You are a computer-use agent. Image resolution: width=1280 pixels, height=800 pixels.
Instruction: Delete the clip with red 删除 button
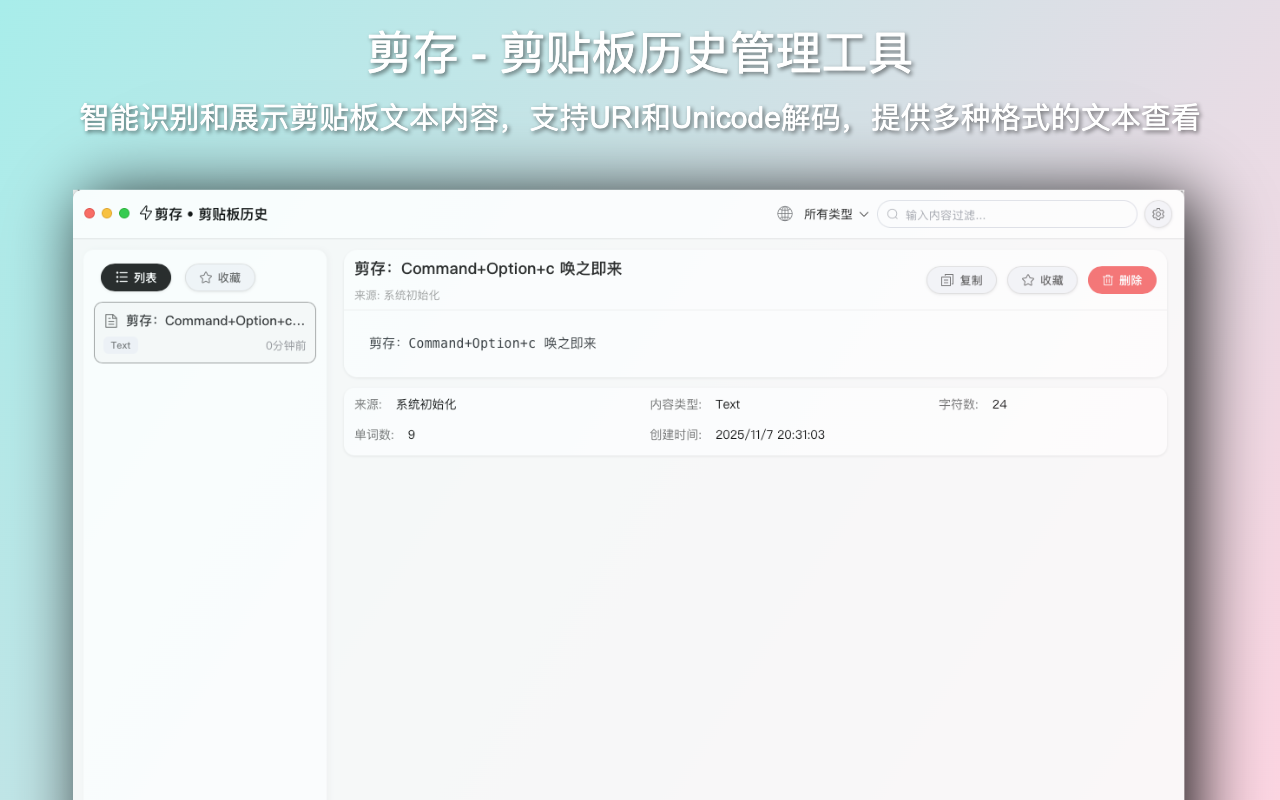click(1122, 280)
